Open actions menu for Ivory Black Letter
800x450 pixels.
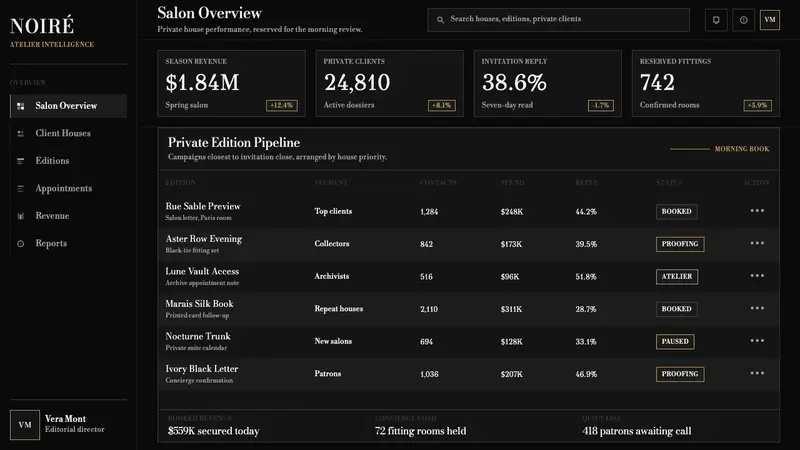757,373
